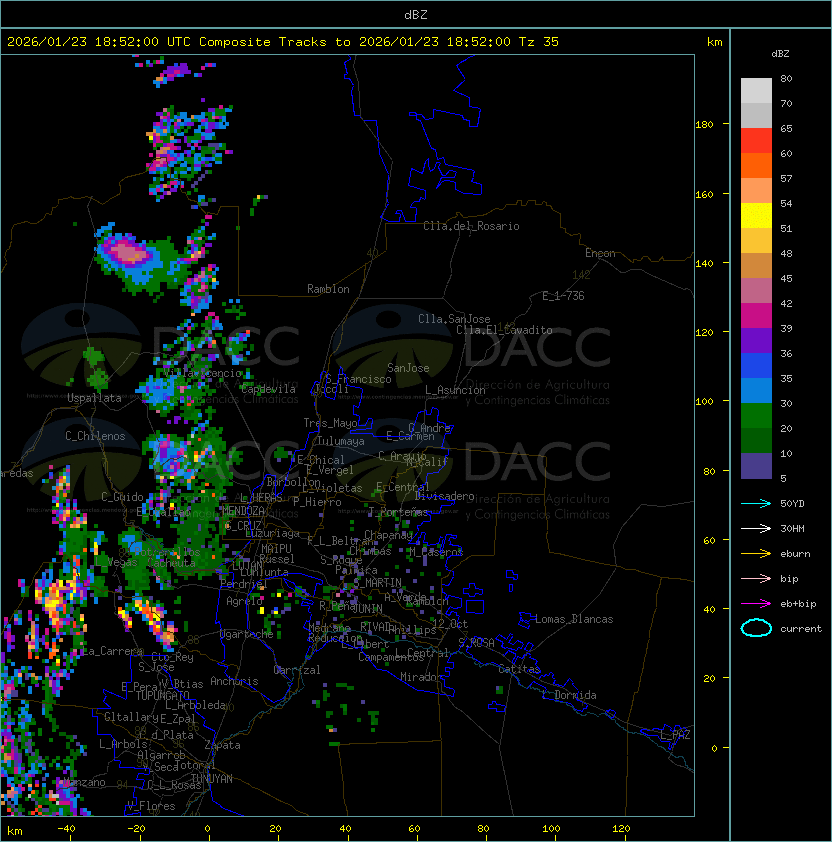The height and width of the screenshot is (842, 832).
Task: Click the Uspallata map label
Action: pyautogui.click(x=94, y=398)
